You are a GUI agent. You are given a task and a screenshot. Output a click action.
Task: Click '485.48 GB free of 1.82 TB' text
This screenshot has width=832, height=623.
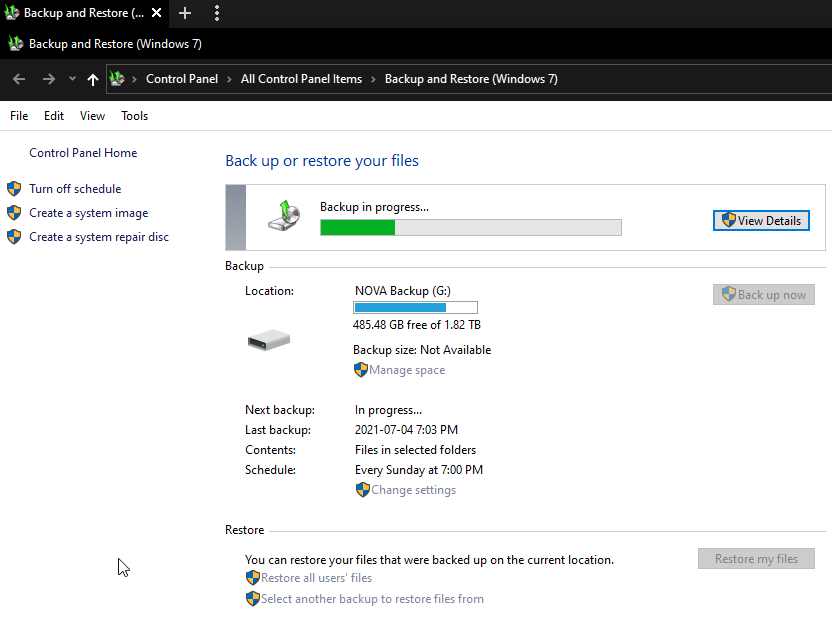(x=417, y=325)
